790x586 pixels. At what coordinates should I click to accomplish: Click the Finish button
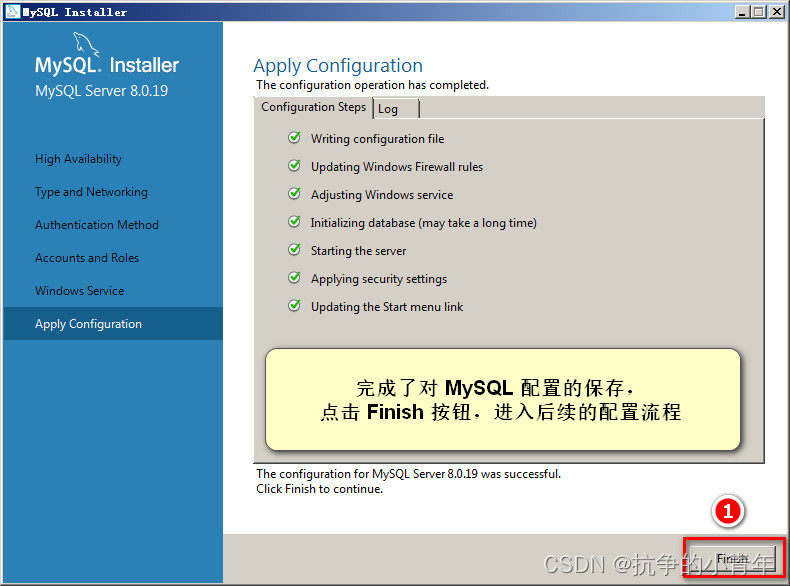point(733,558)
